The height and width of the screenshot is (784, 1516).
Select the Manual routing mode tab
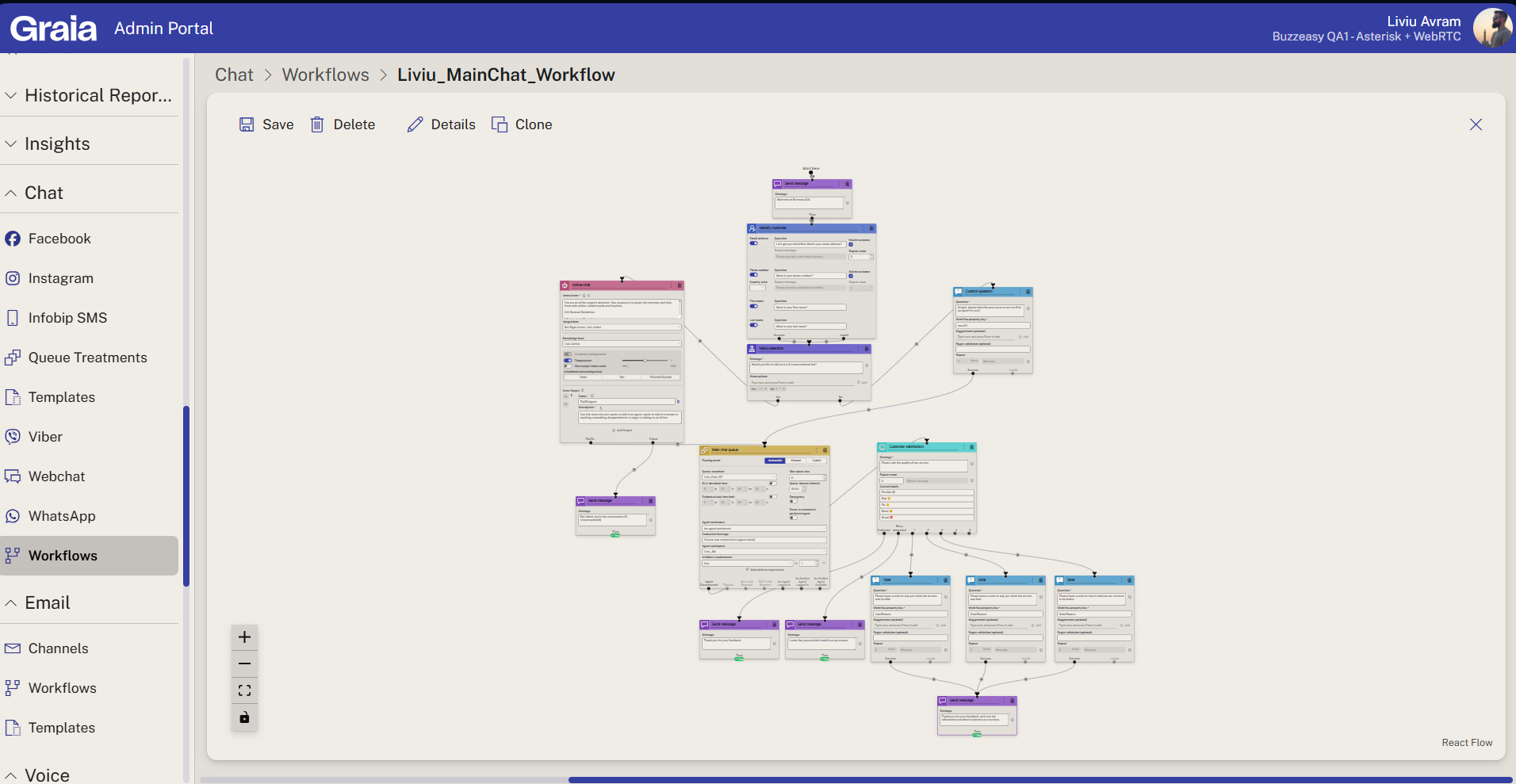click(x=796, y=461)
